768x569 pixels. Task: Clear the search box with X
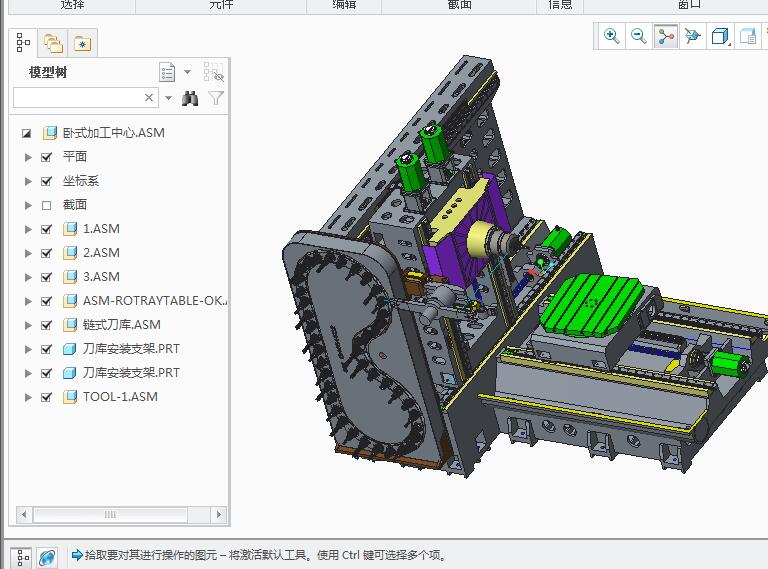149,97
